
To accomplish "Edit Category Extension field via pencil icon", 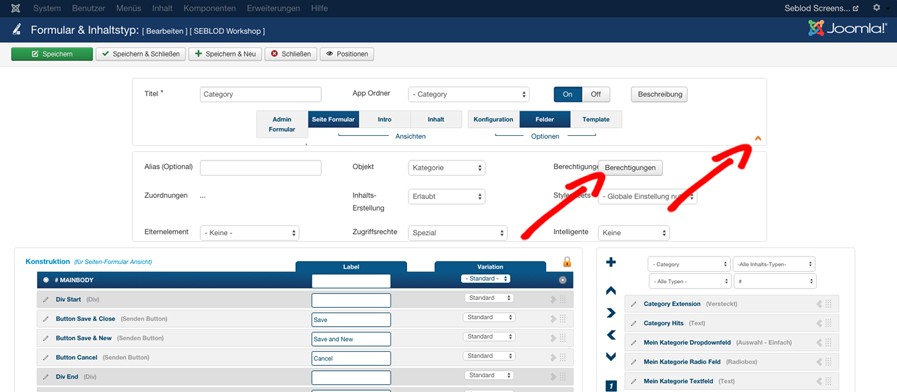I will (633, 304).
